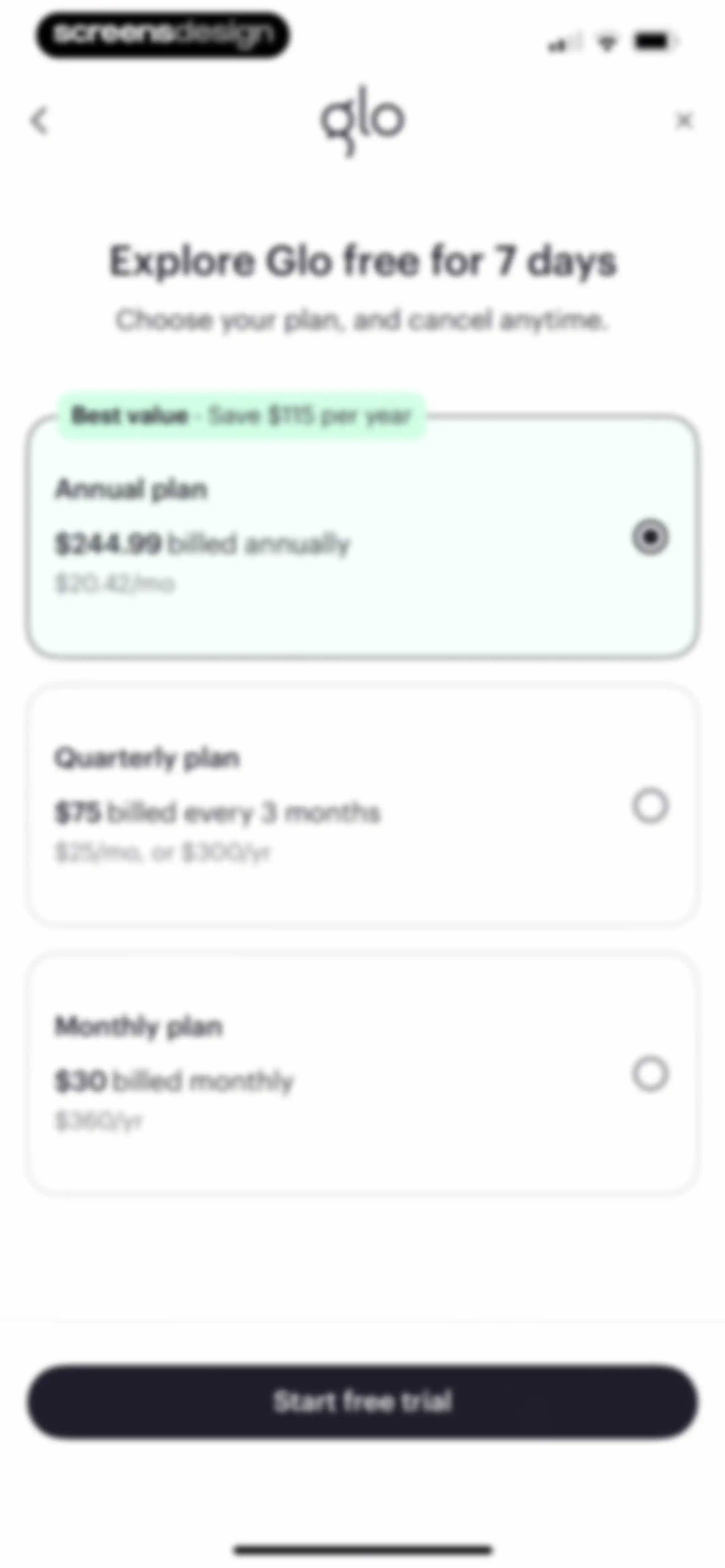Image resolution: width=725 pixels, height=1568 pixels.
Task: Tap the battery status icon
Action: [655, 42]
